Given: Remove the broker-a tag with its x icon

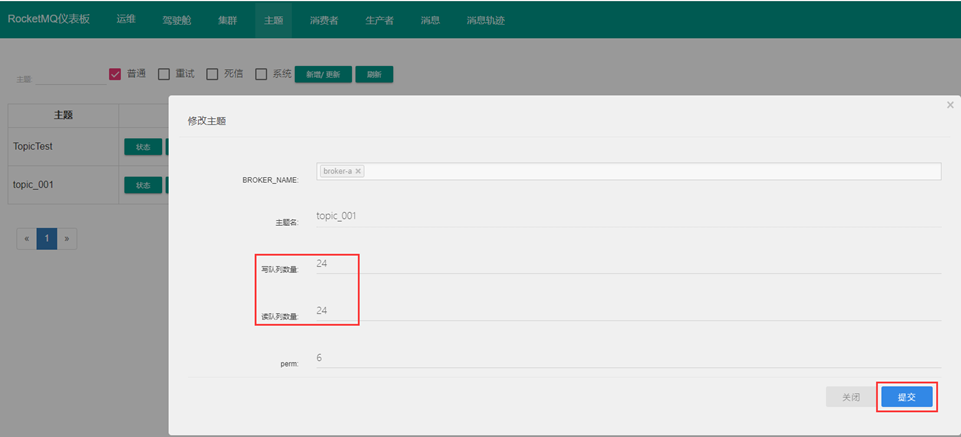Looking at the screenshot, I should tap(359, 172).
